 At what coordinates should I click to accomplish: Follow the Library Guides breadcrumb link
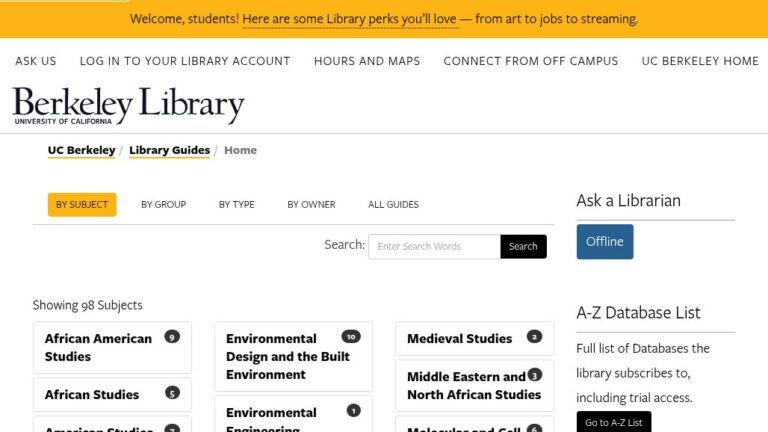(169, 150)
